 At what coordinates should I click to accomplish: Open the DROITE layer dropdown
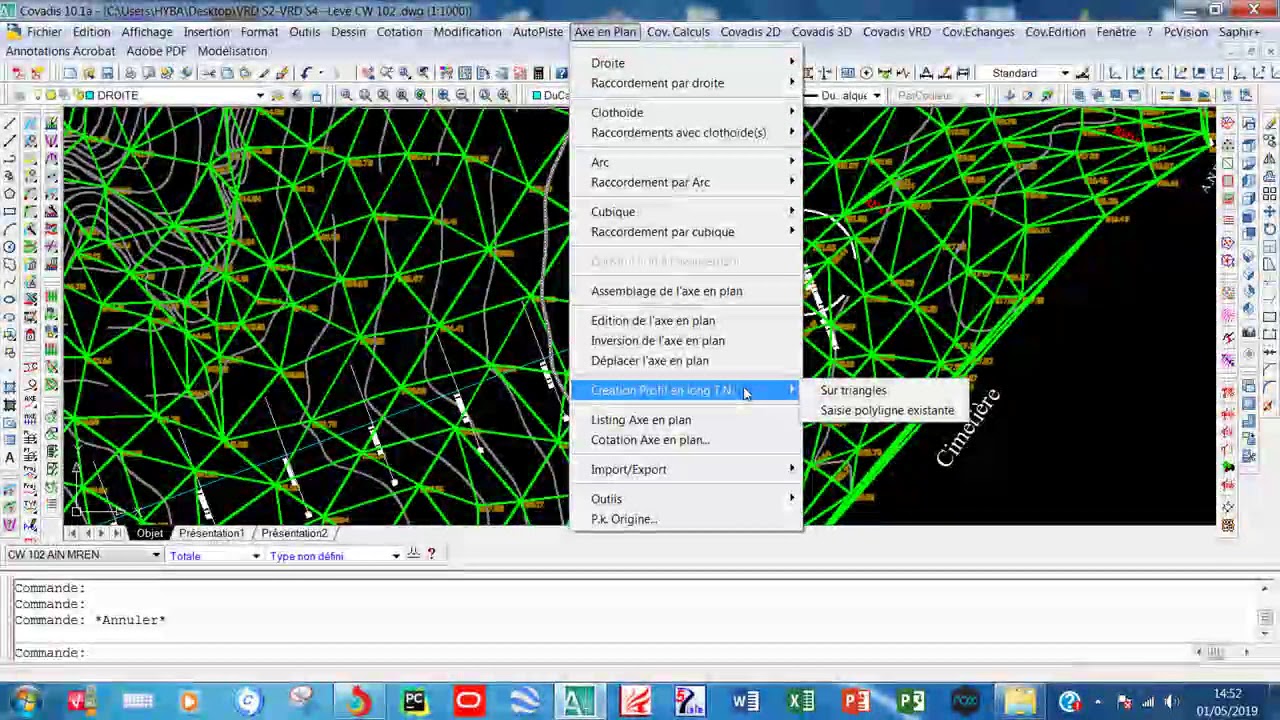click(260, 95)
